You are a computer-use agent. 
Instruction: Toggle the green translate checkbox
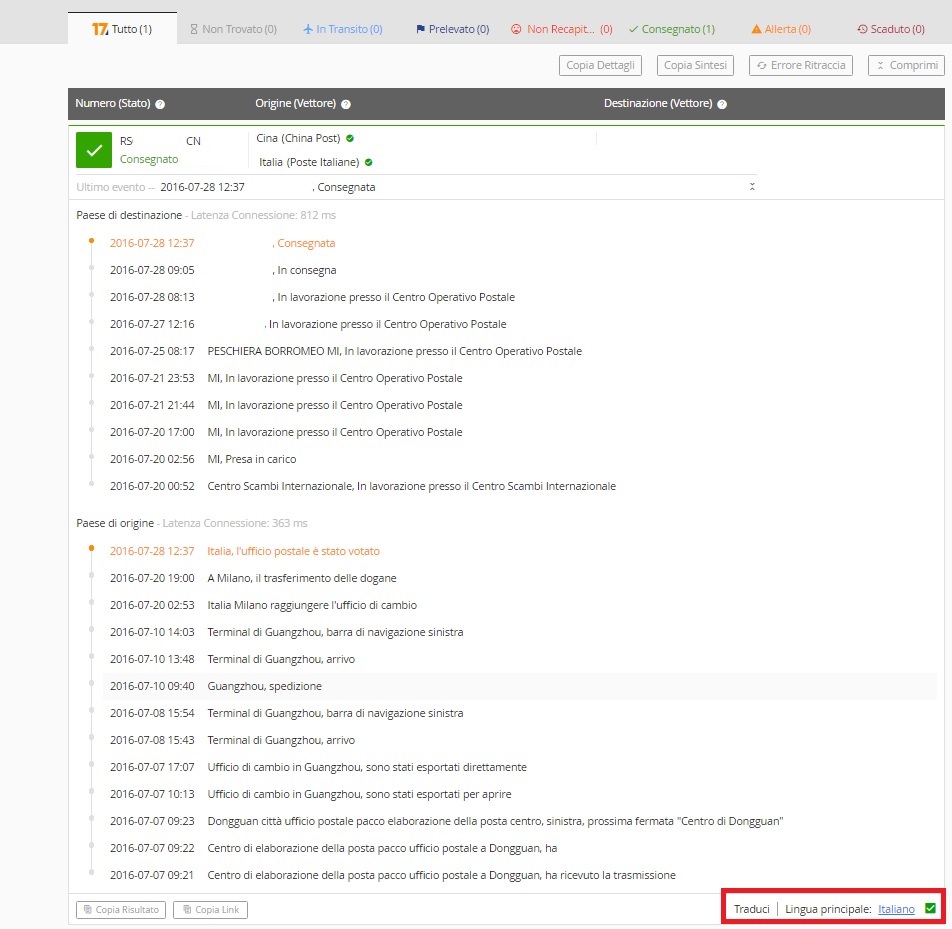click(x=930, y=908)
